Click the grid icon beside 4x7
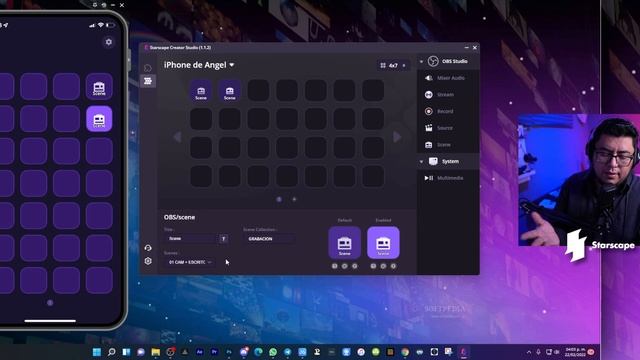Screen dimensions: 640x360 [x=383, y=65]
